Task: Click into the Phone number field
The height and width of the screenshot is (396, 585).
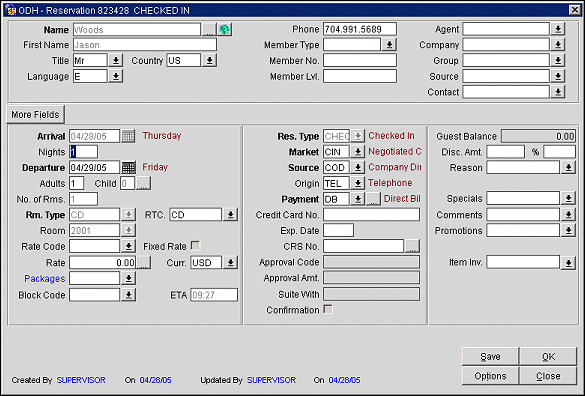Action: click(360, 29)
